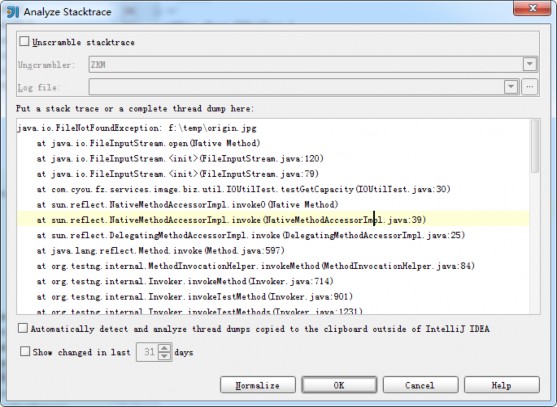Click the FileNotFoundException first trace line
Screen dimensions: 557x407
(137, 128)
